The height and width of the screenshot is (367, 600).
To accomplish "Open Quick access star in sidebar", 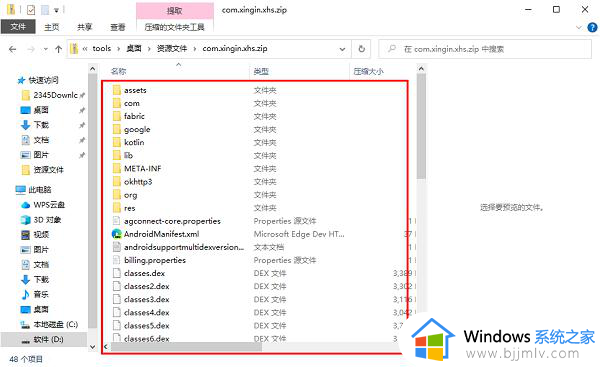I will pyautogui.click(x=21, y=80).
